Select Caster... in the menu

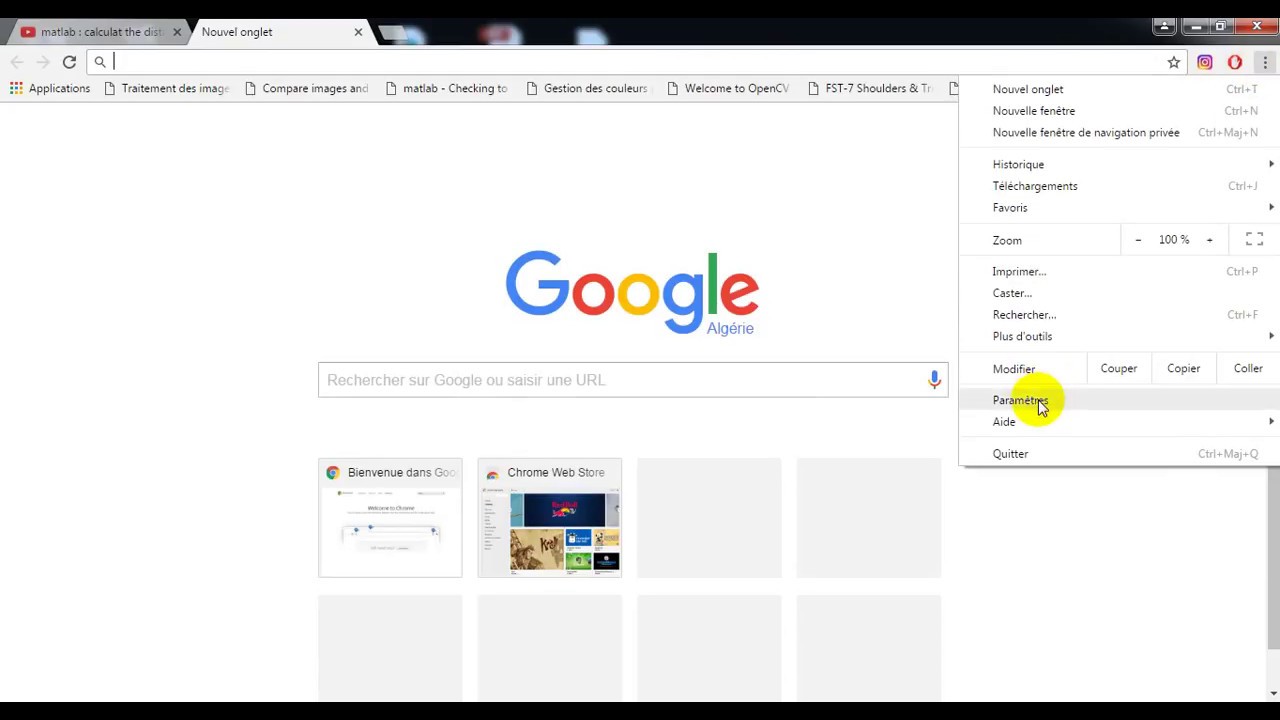1119,293
